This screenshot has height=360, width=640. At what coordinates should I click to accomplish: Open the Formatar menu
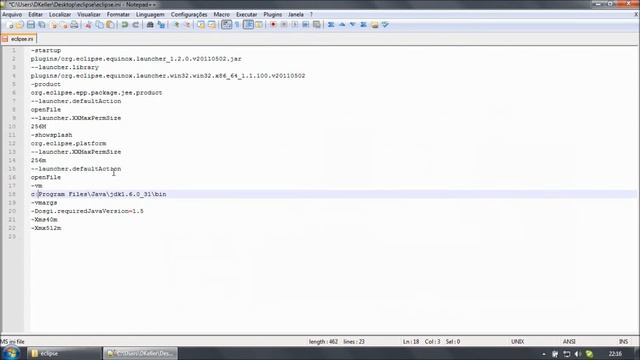[x=118, y=14]
